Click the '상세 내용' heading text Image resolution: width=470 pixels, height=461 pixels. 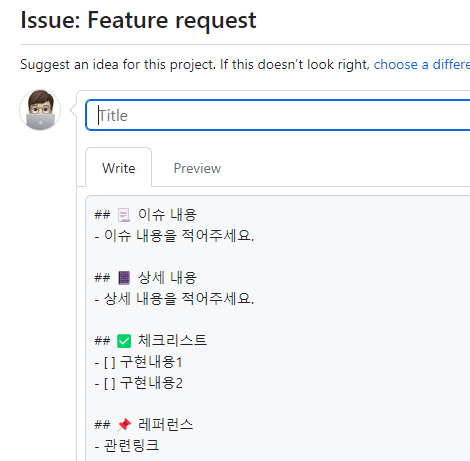167,278
